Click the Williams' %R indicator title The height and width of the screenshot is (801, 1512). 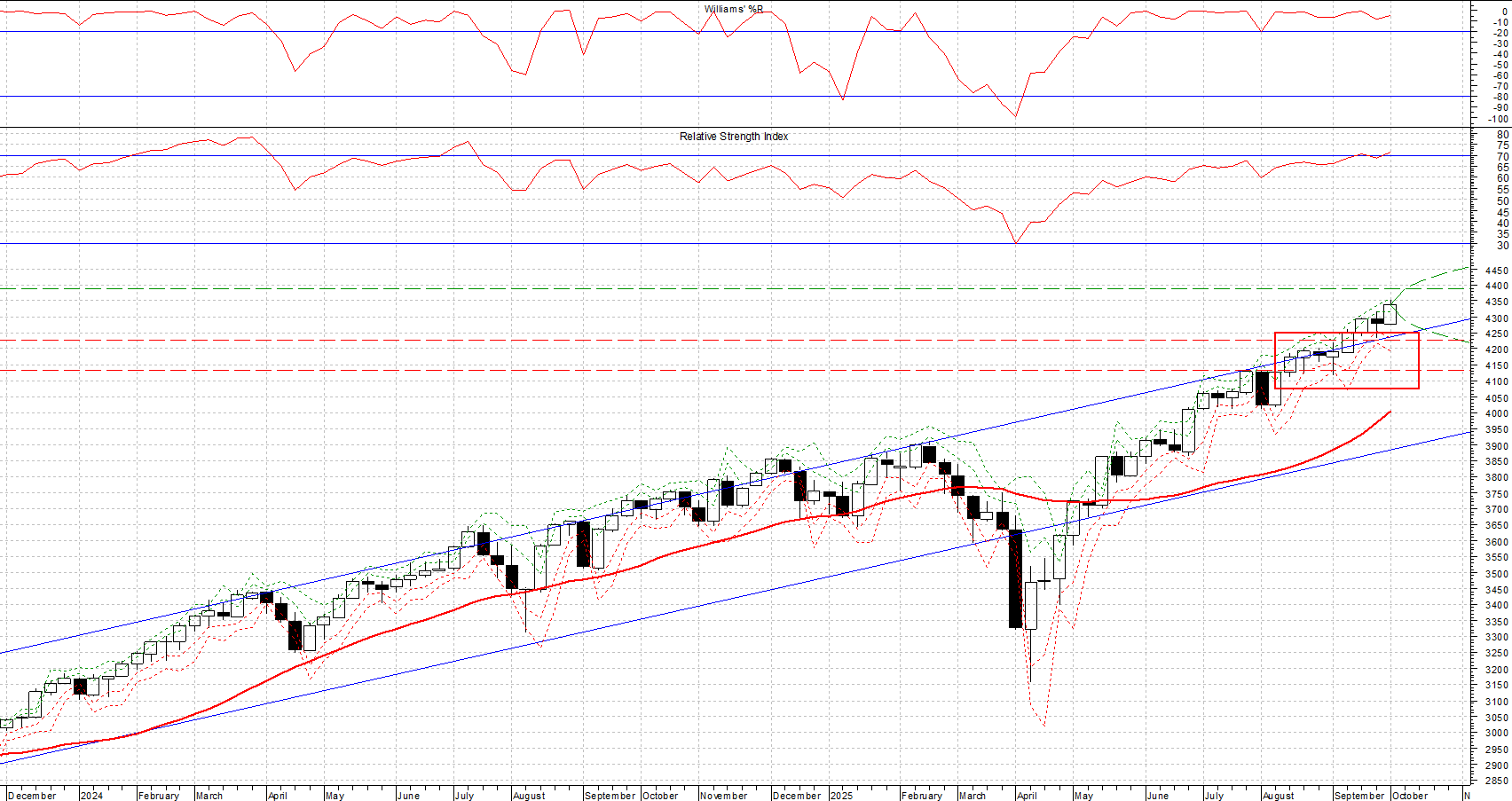pos(733,10)
